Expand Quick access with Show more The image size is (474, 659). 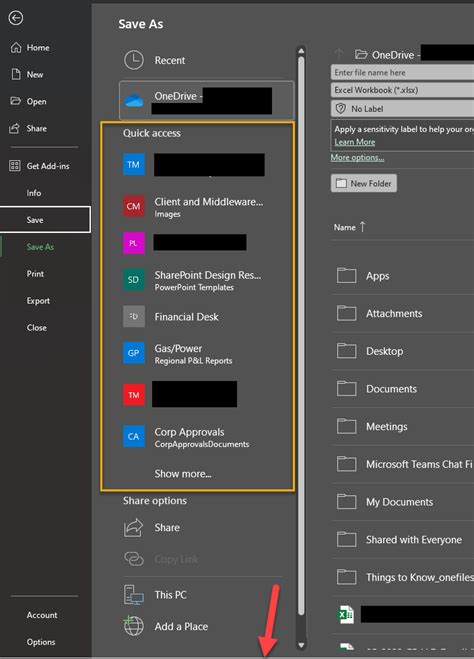[183, 474]
